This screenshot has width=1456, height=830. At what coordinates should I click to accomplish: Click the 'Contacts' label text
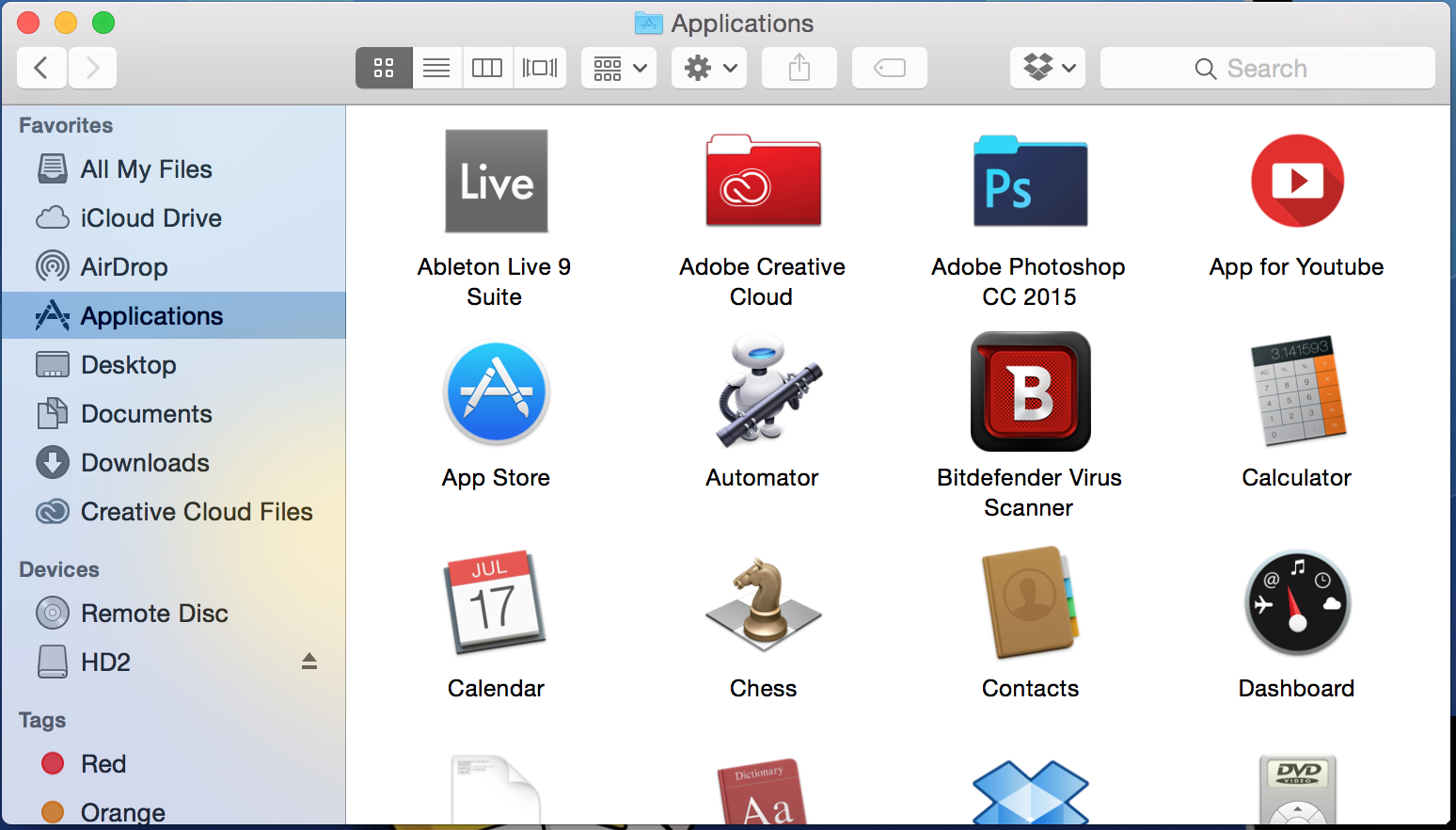[x=1030, y=688]
